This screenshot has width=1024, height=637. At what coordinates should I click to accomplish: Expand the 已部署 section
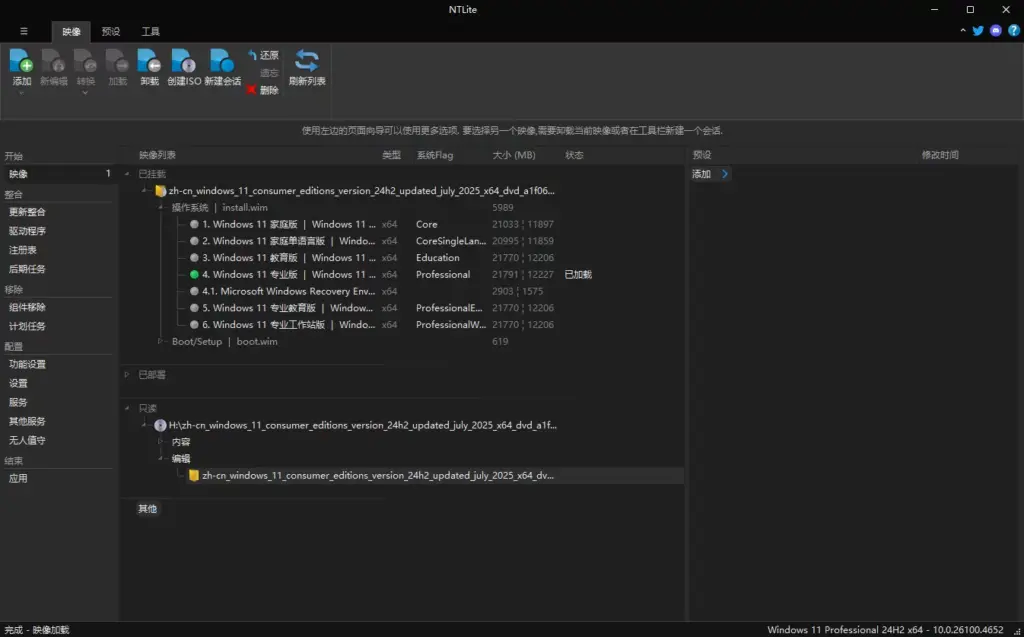[x=125, y=374]
